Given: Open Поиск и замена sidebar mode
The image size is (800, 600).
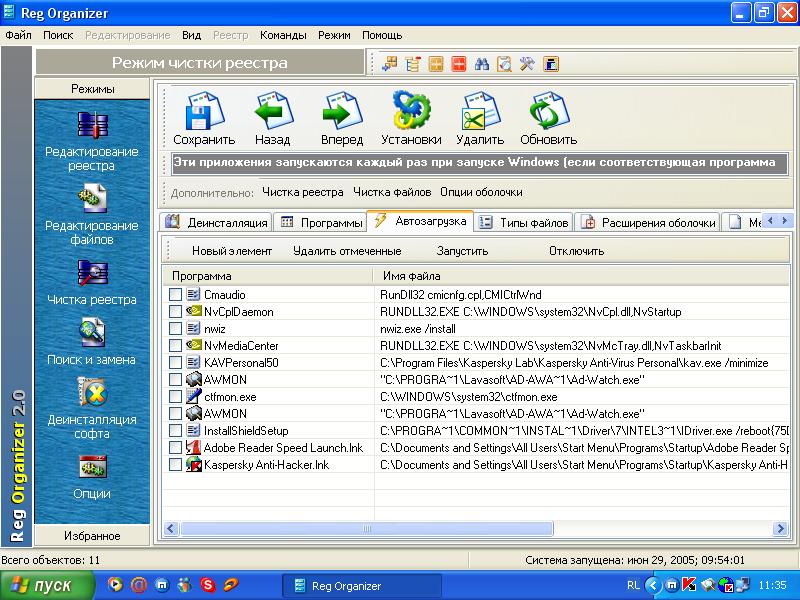Looking at the screenshot, I should point(92,342).
